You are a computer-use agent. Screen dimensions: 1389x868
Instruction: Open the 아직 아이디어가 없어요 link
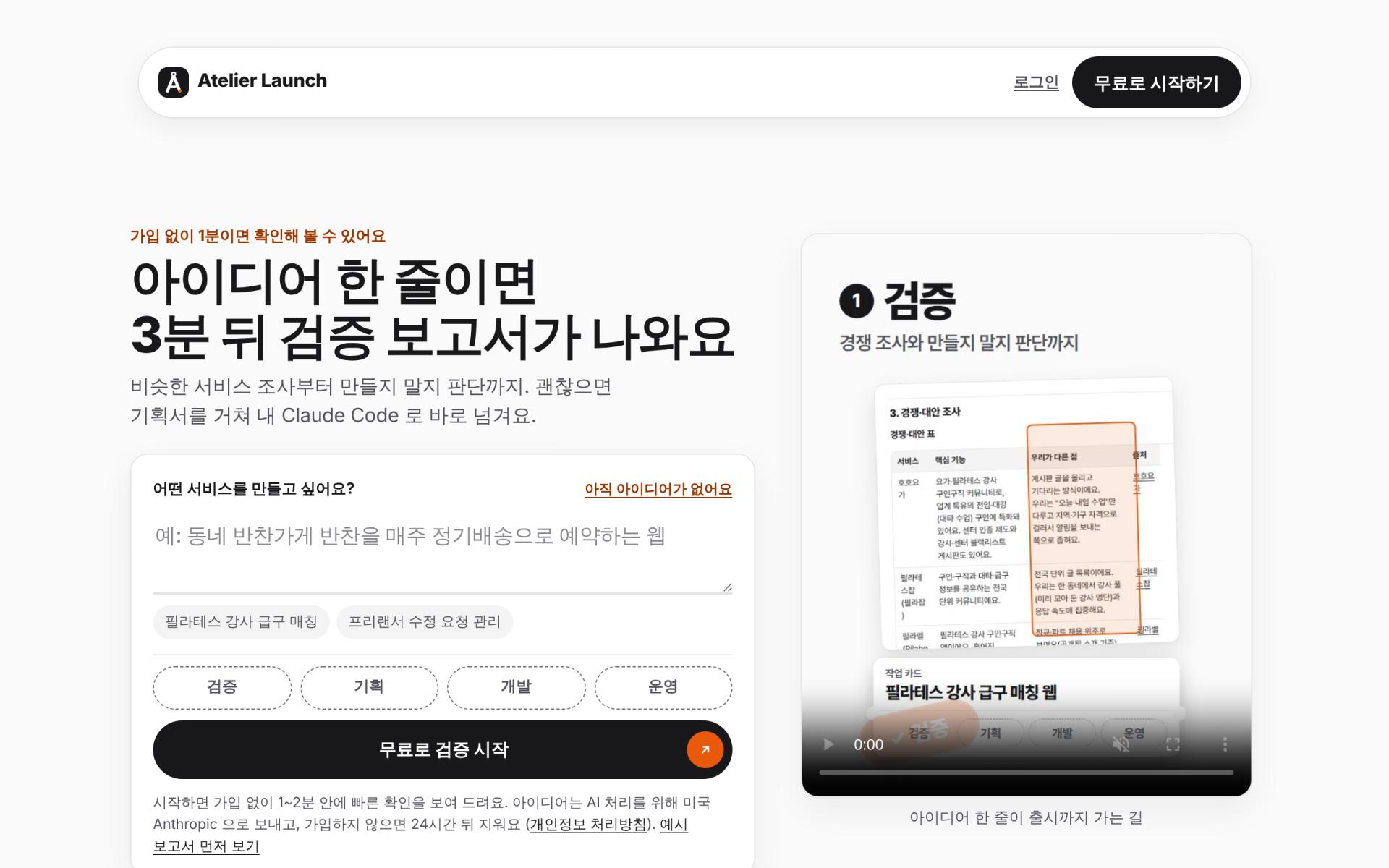click(658, 490)
